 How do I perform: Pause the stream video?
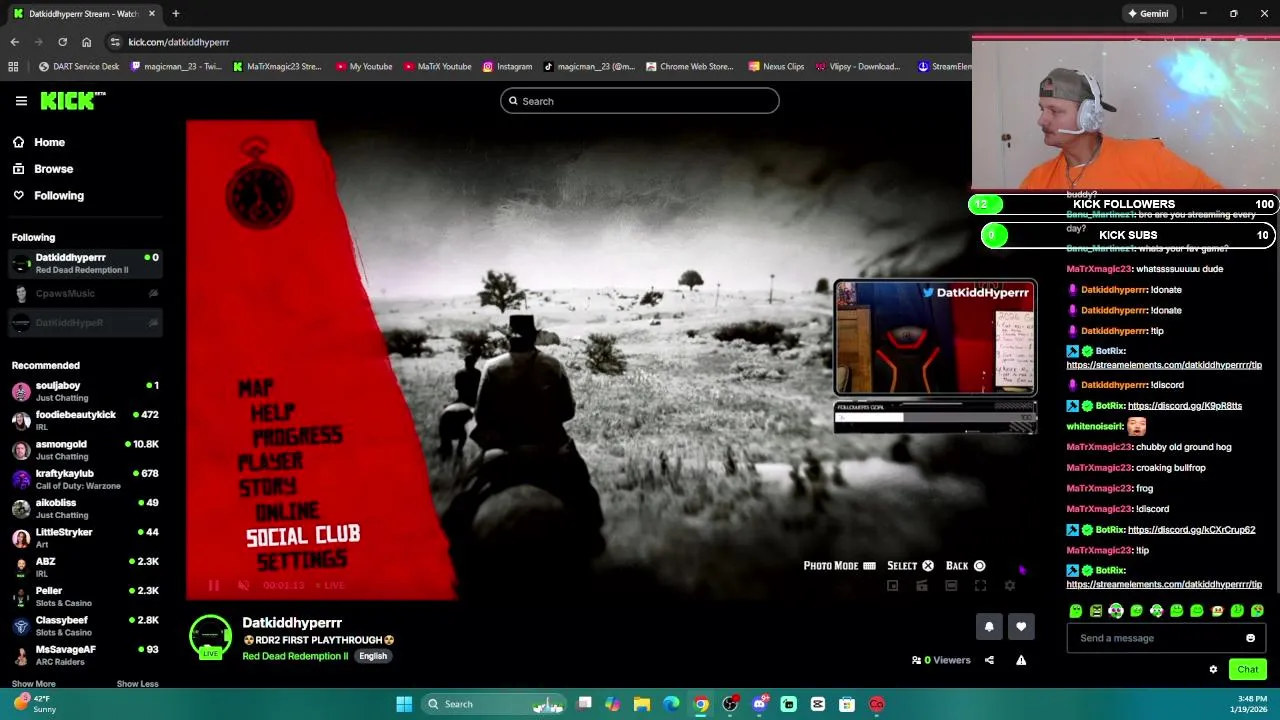tap(213, 585)
